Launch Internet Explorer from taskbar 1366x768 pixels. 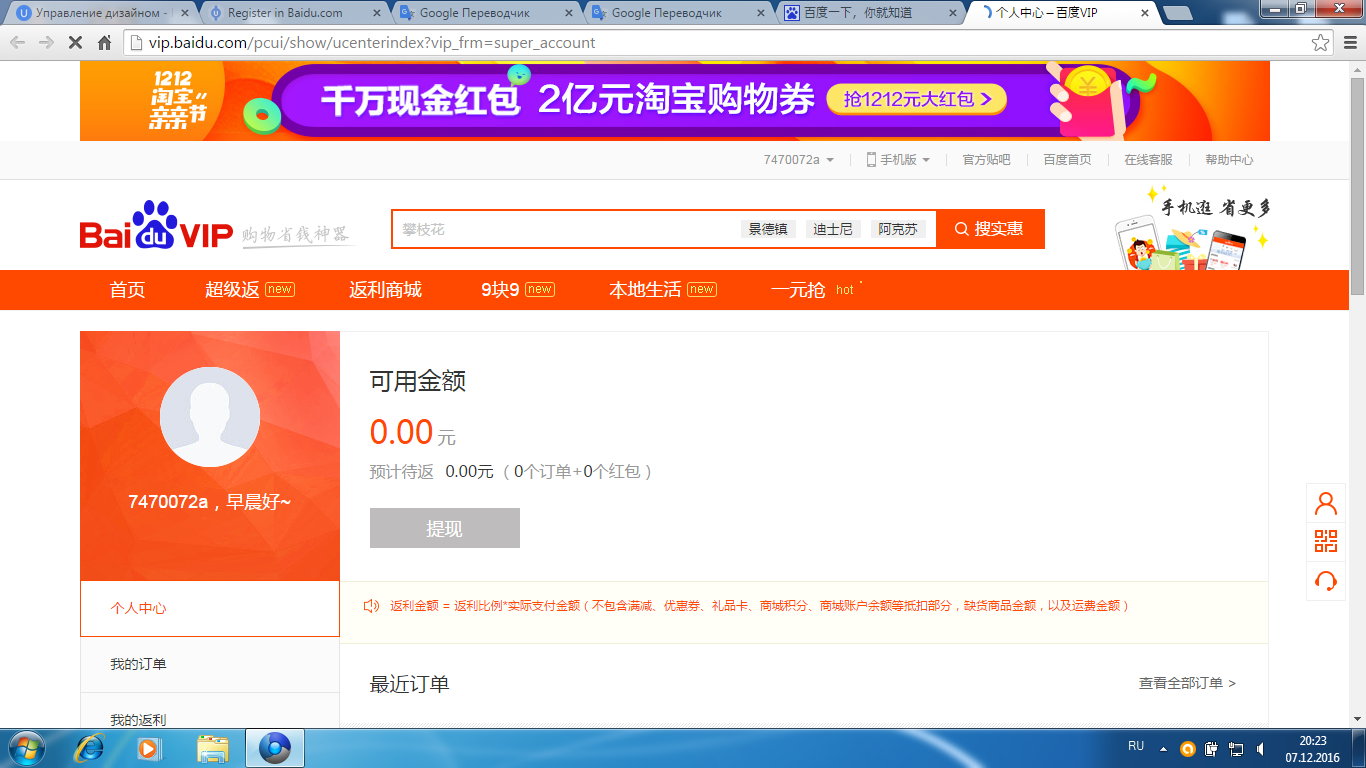90,748
